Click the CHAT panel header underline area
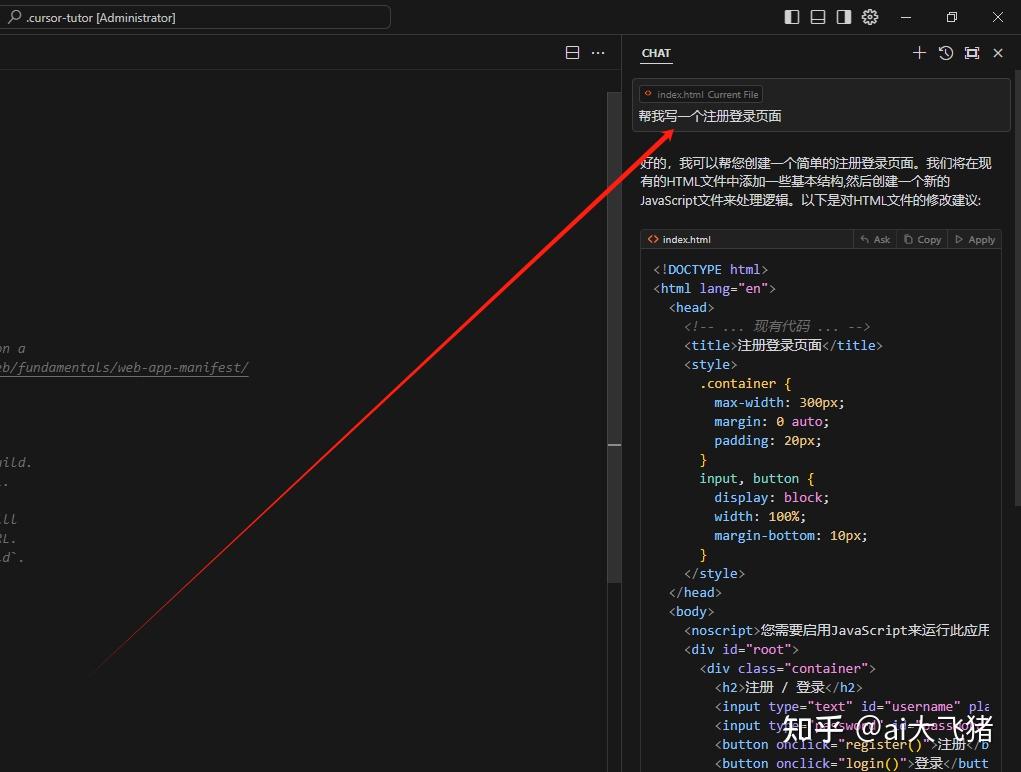Viewport: 1021px width, 772px height. coord(656,63)
